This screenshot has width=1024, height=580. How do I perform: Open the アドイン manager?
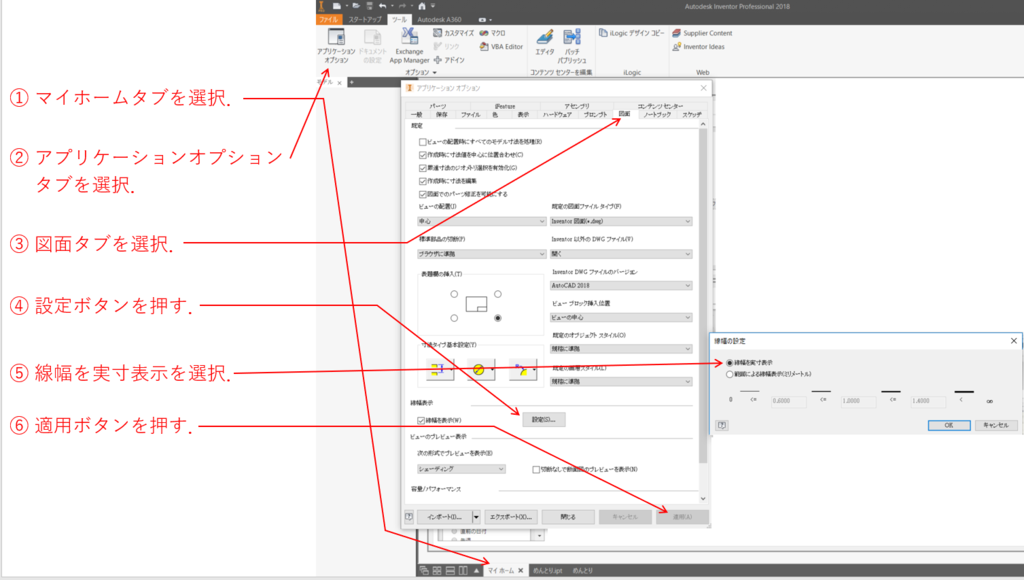pyautogui.click(x=449, y=60)
